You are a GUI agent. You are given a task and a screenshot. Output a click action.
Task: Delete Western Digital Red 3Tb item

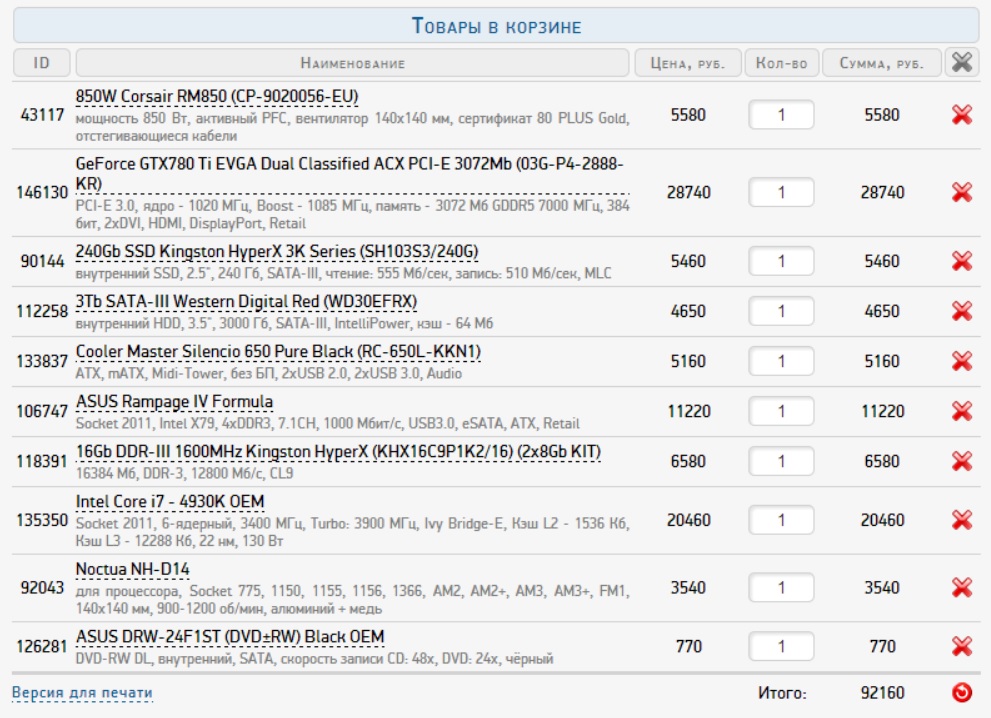(x=961, y=310)
